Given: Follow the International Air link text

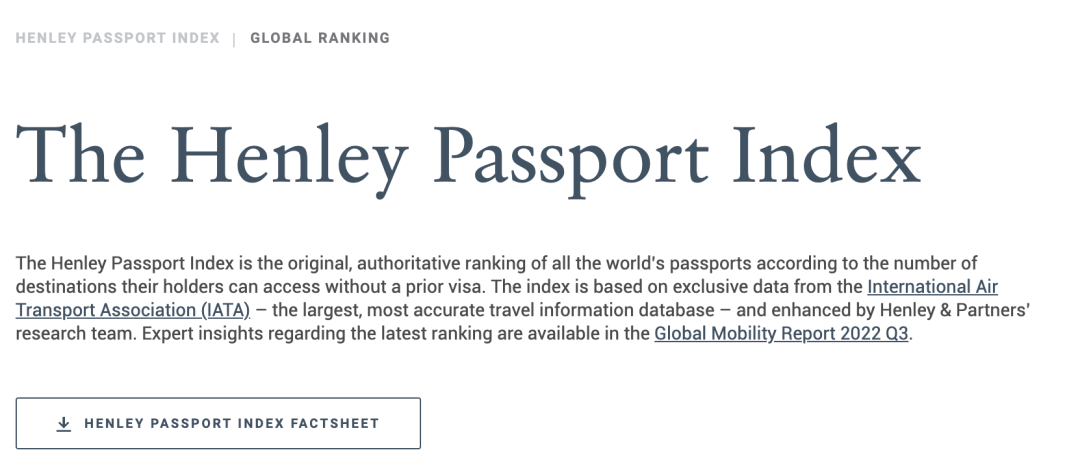Looking at the screenshot, I should (932, 287).
